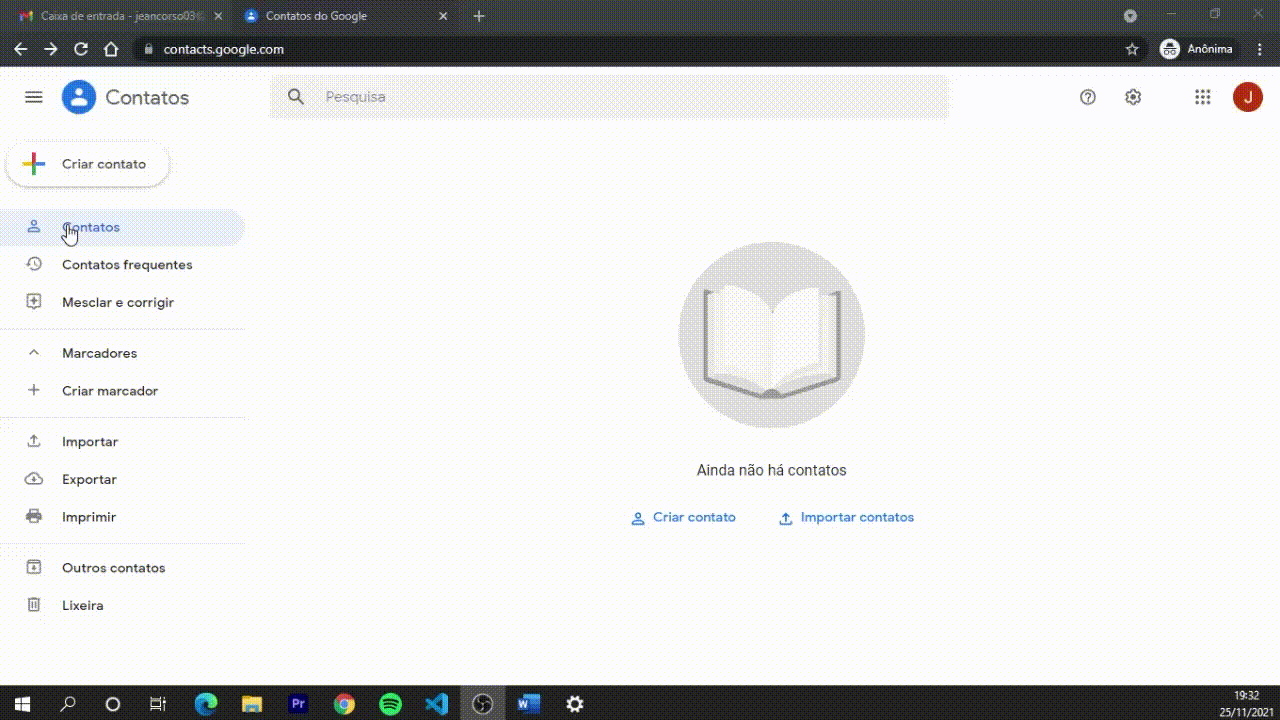Open Outros contatos
Viewport: 1280px width, 720px height.
click(121, 568)
